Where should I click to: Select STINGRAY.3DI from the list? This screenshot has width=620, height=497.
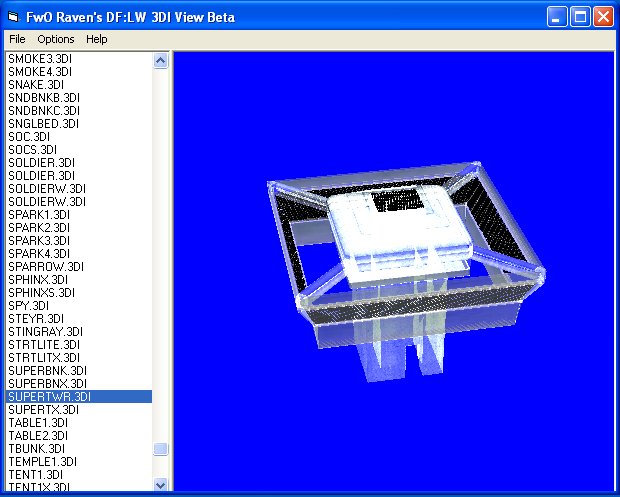46,332
